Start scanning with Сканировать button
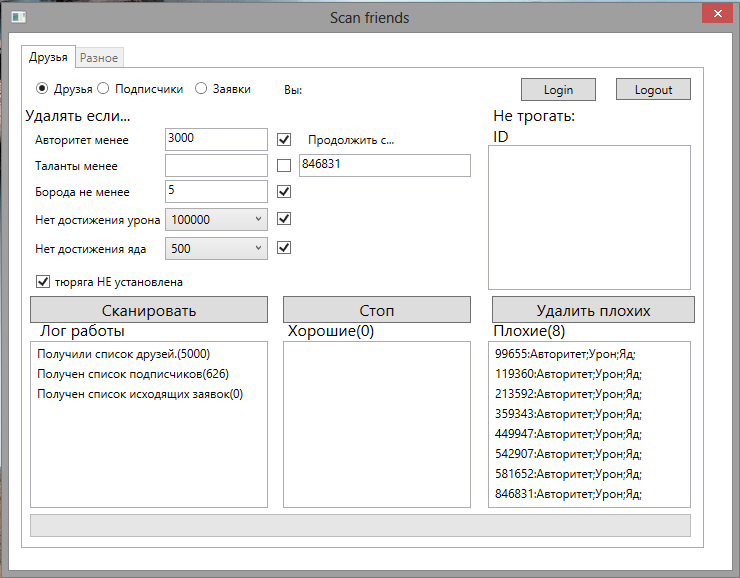This screenshot has height=578, width=740. (x=149, y=310)
